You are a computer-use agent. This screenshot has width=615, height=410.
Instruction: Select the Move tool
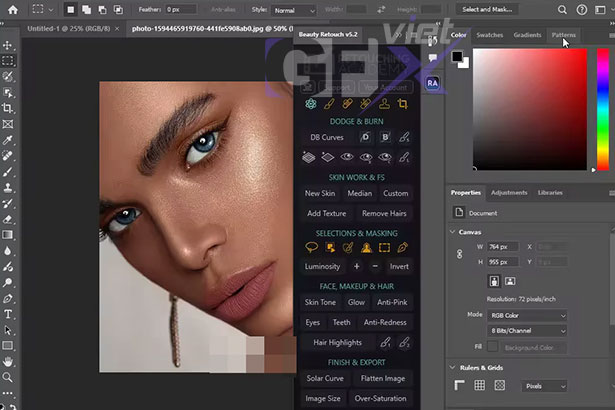point(8,44)
